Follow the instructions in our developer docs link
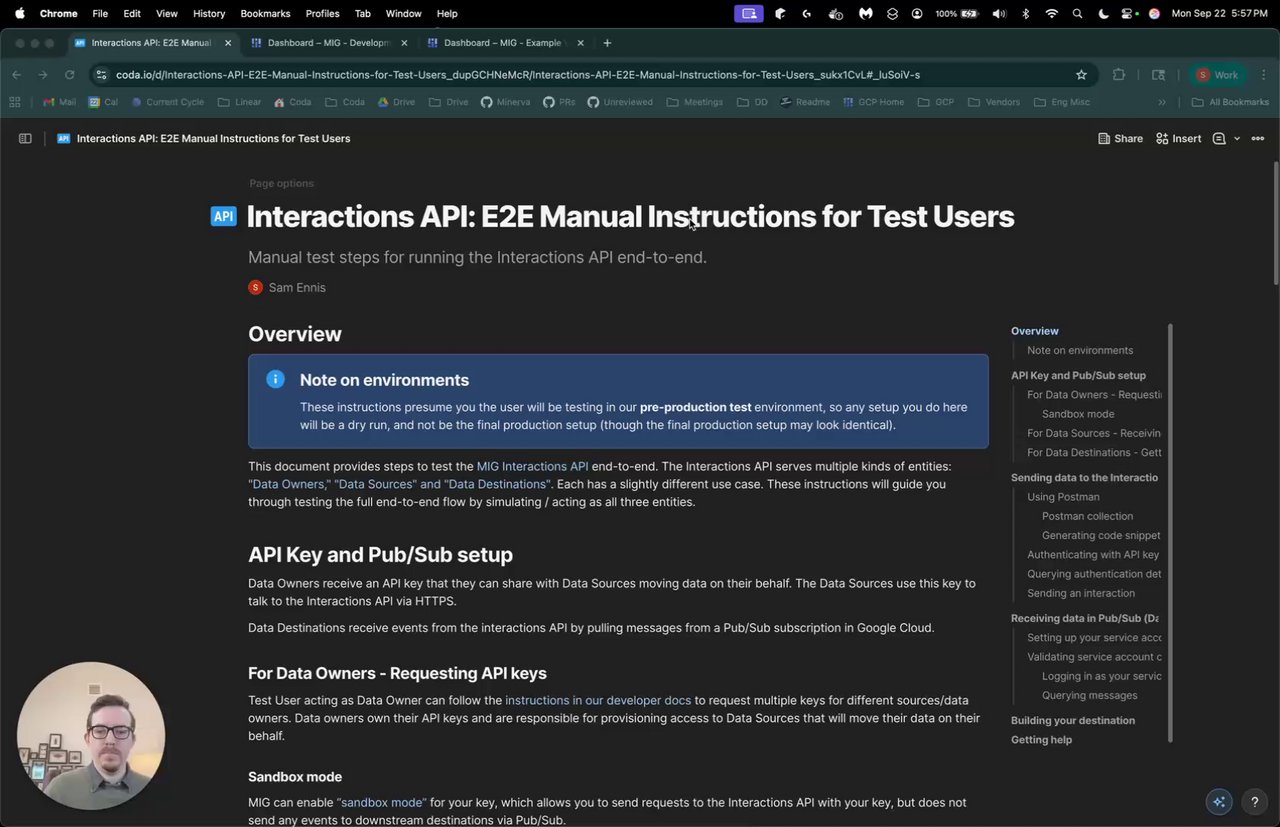This screenshot has height=827, width=1280. coord(598,700)
